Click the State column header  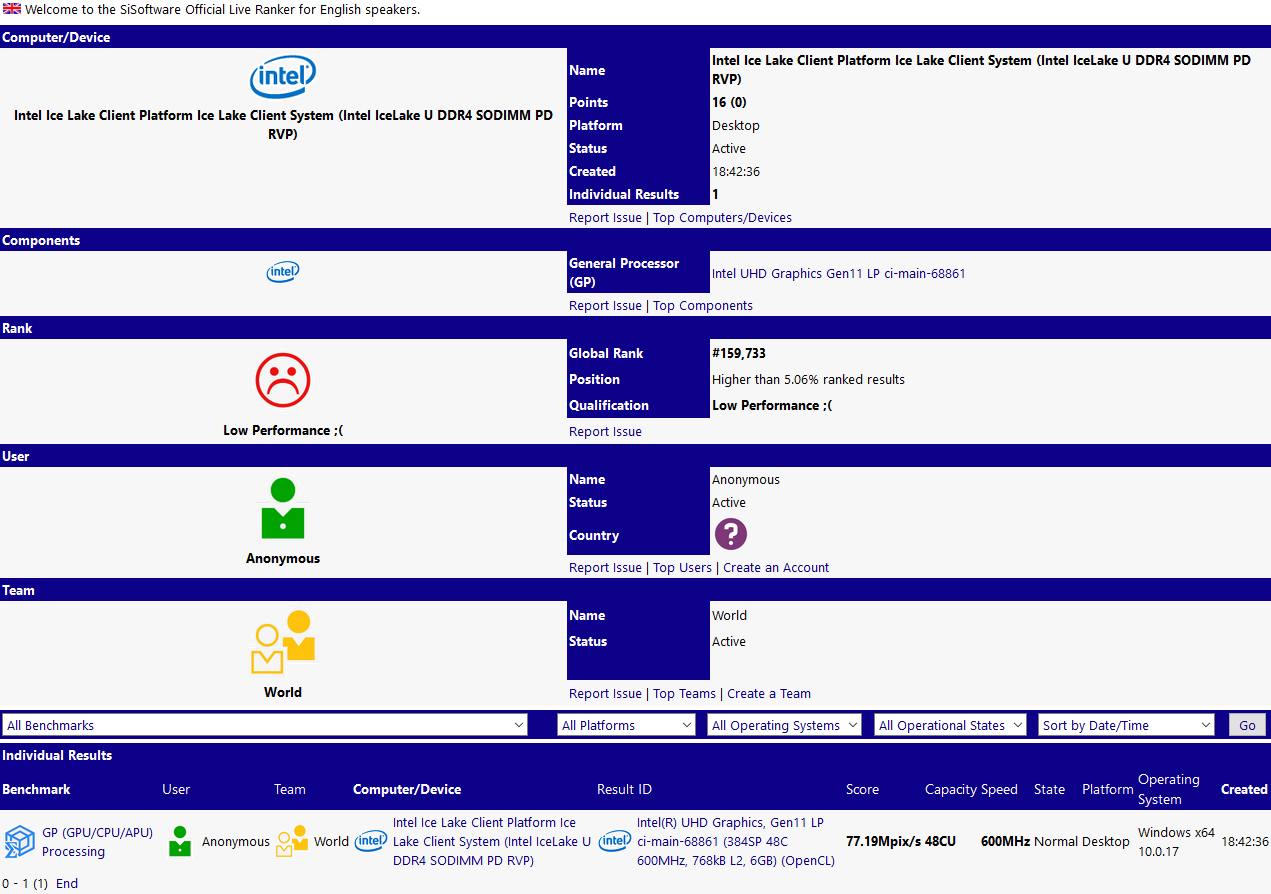click(1049, 789)
